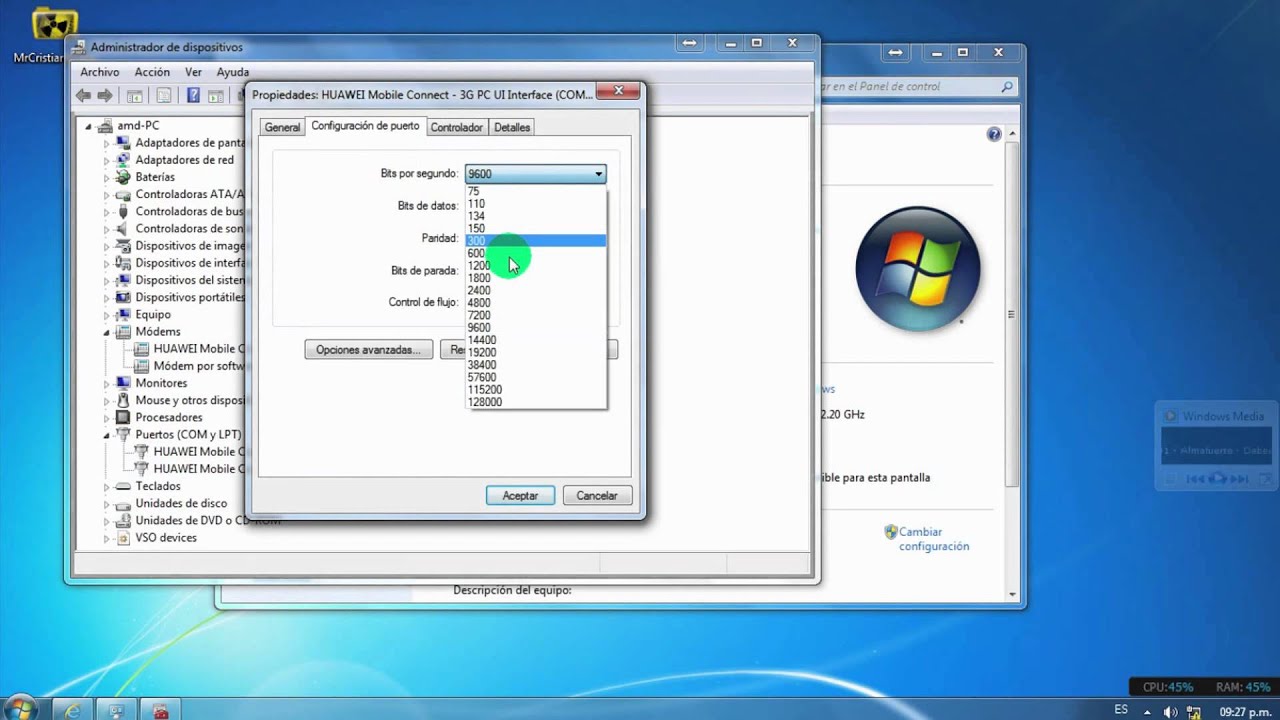Screen dimensions: 1280x720
Task: Open the Ver menu
Action: click(x=193, y=72)
